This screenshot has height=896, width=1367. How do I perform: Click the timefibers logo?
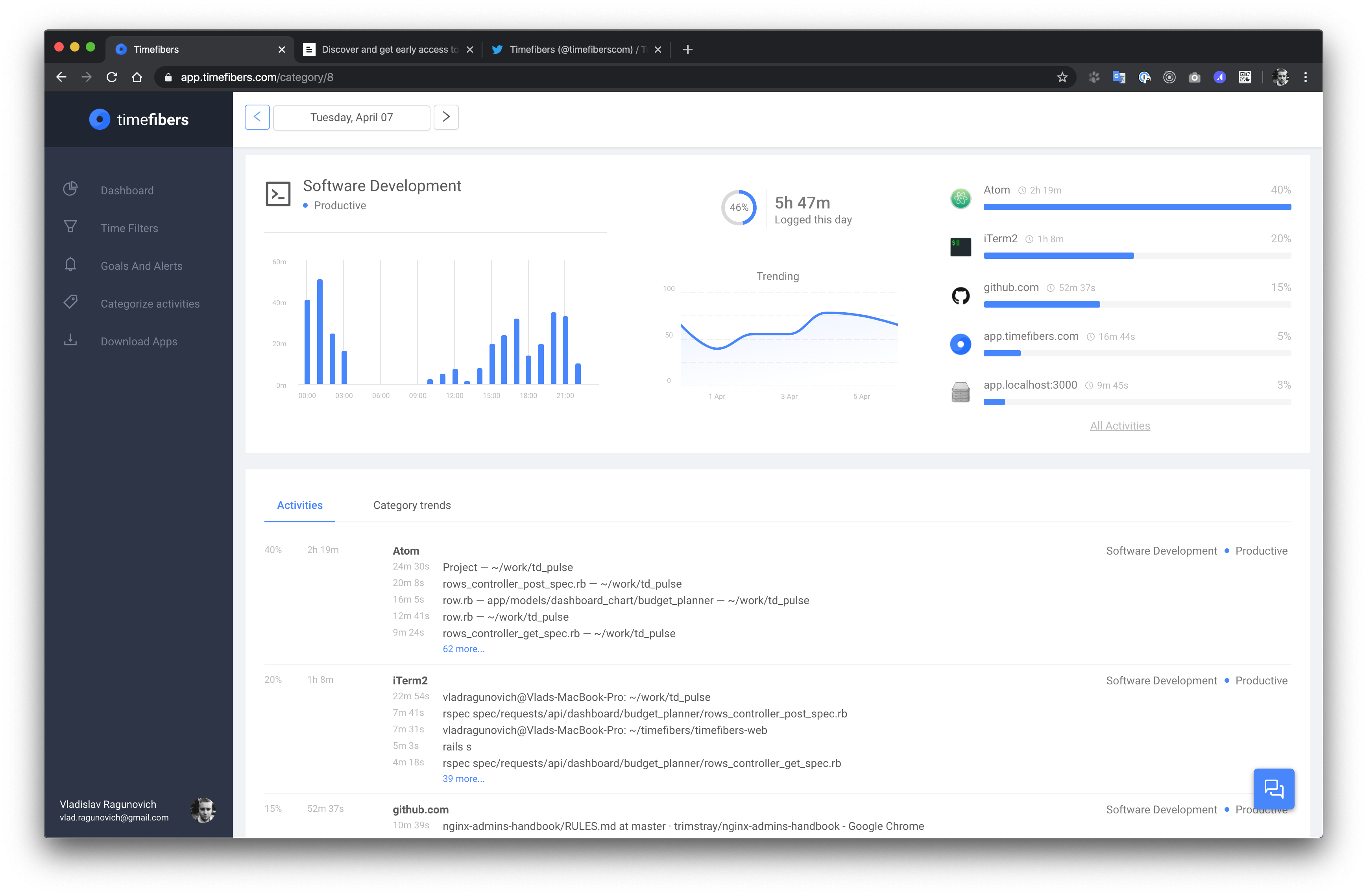[139, 120]
